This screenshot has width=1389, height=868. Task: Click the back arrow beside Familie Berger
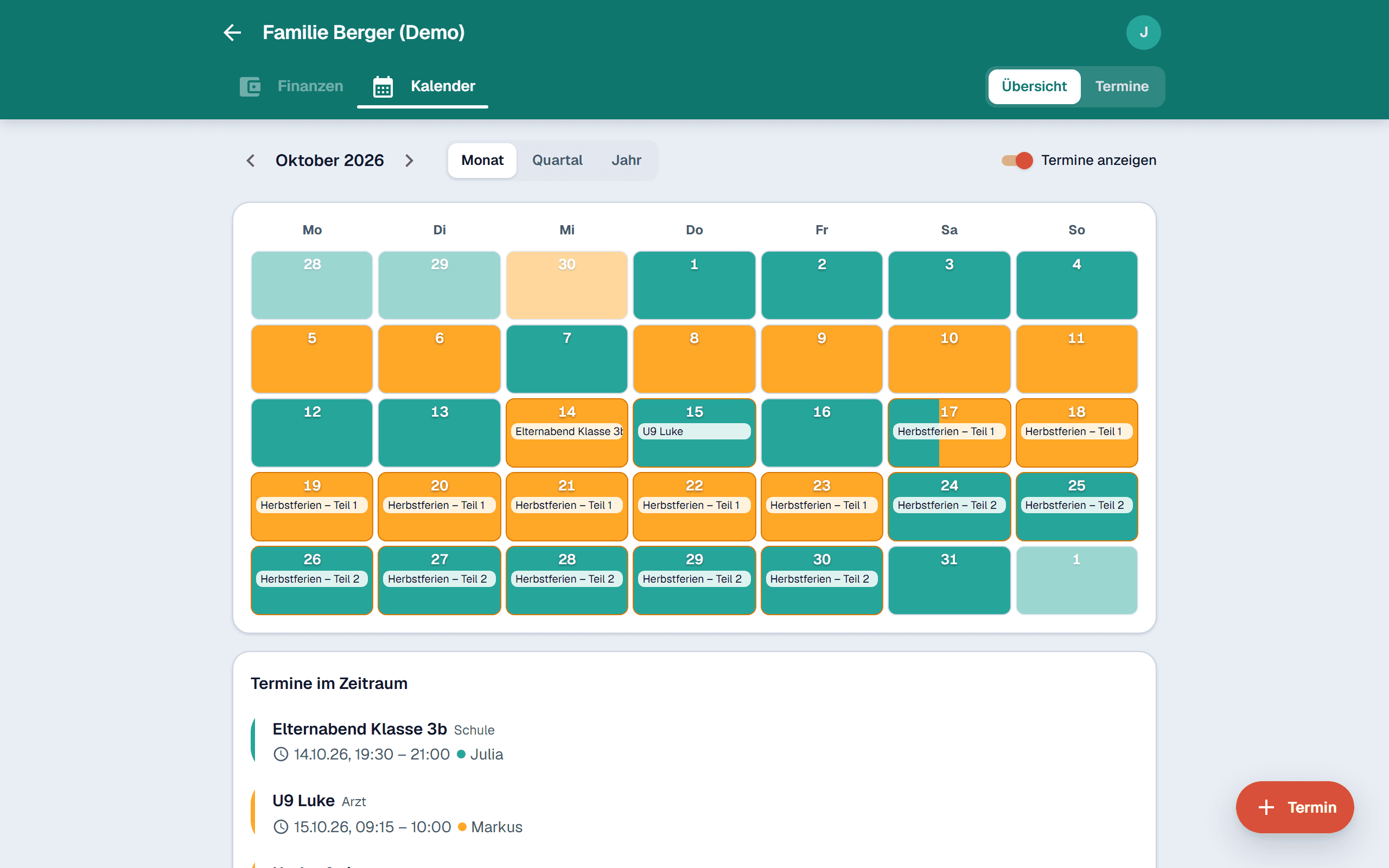click(232, 33)
